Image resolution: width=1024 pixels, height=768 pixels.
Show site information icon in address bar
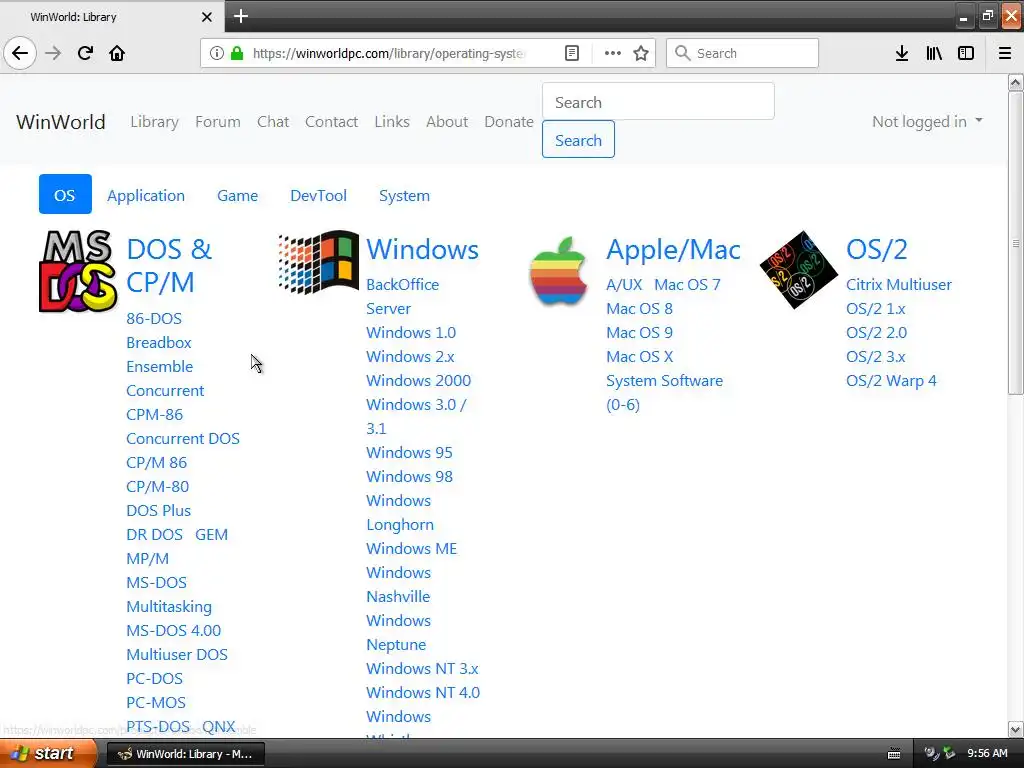tap(216, 53)
